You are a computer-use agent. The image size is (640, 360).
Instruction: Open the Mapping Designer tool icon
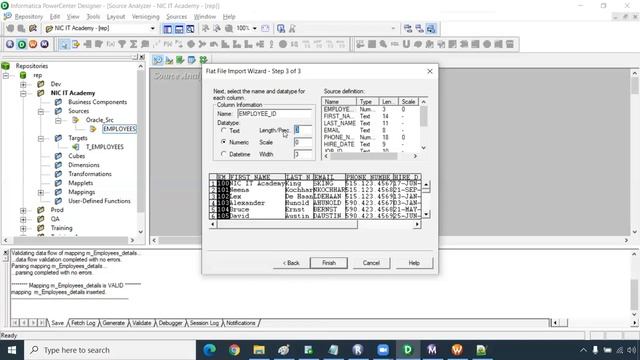click(203, 60)
